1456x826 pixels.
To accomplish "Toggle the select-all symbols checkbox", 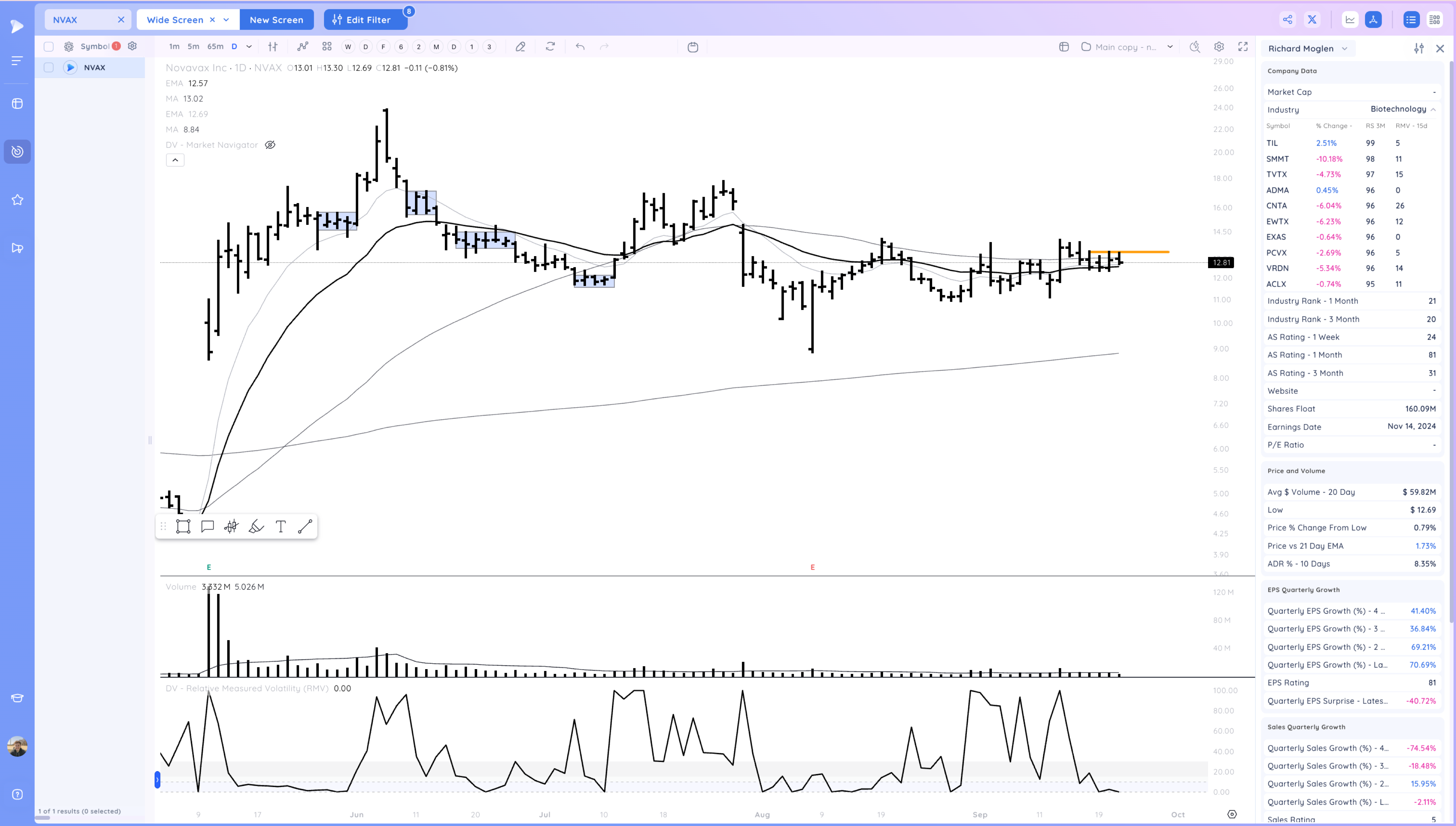I will [x=49, y=47].
